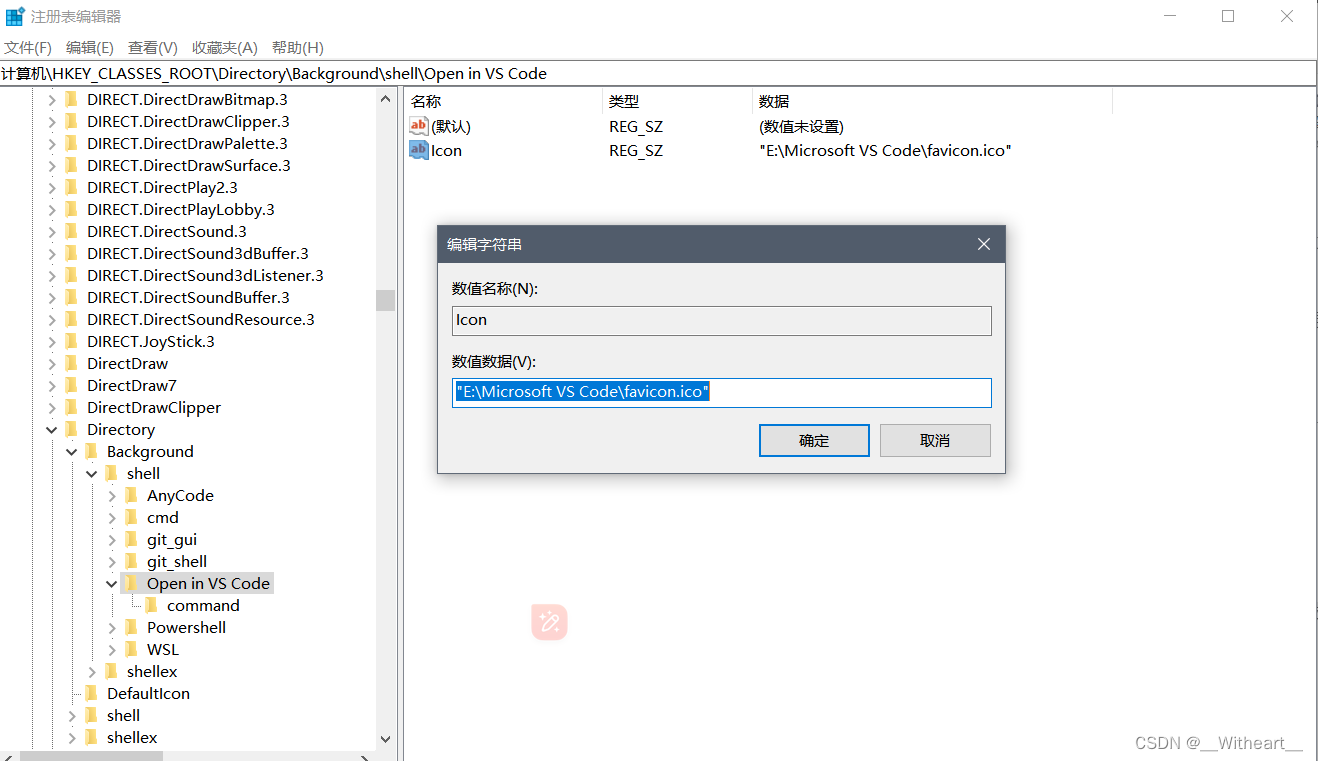Select the command tree item
Viewport: 1318px width, 761px height.
pos(203,605)
